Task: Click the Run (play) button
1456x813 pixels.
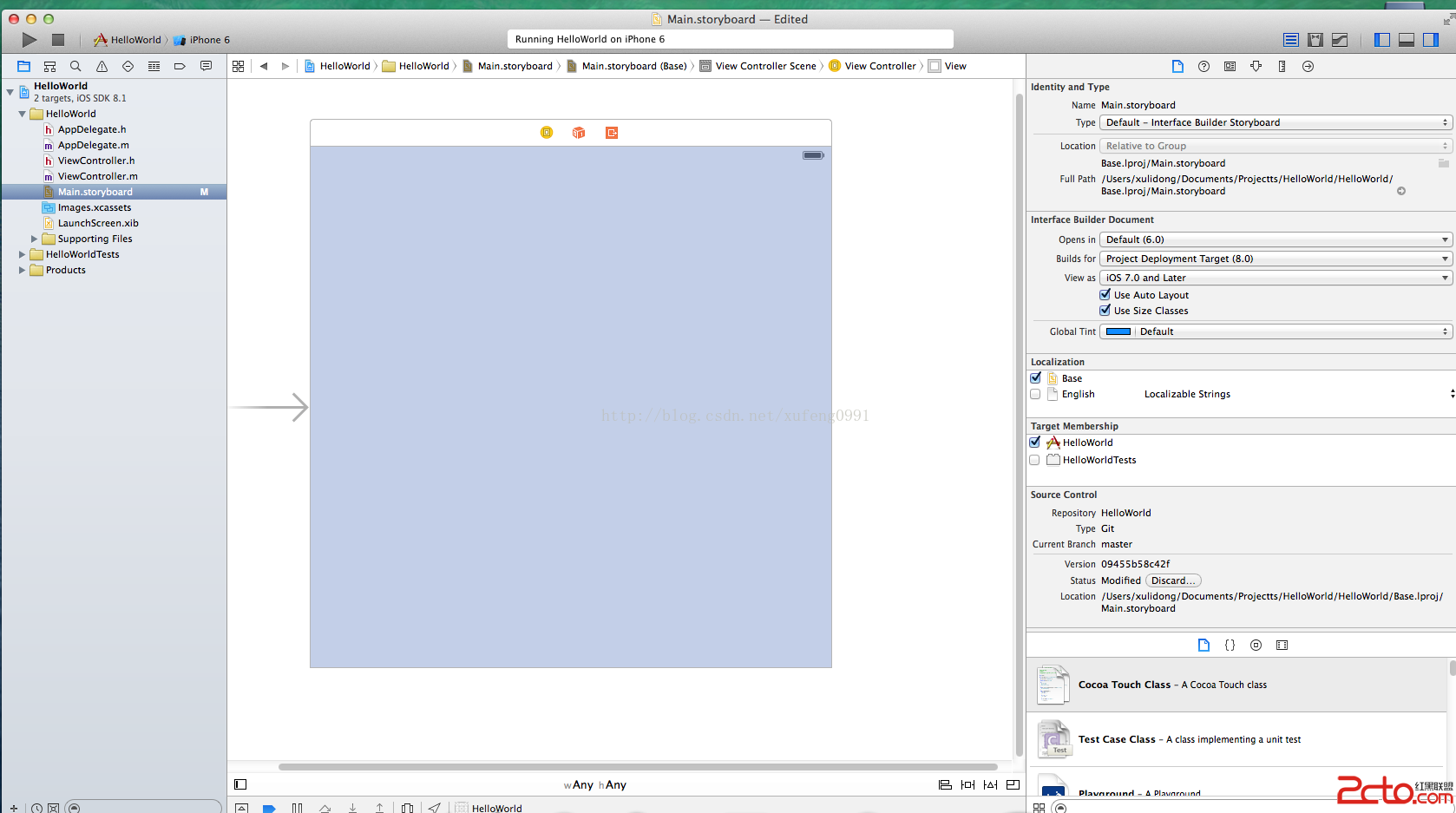Action: (x=29, y=40)
